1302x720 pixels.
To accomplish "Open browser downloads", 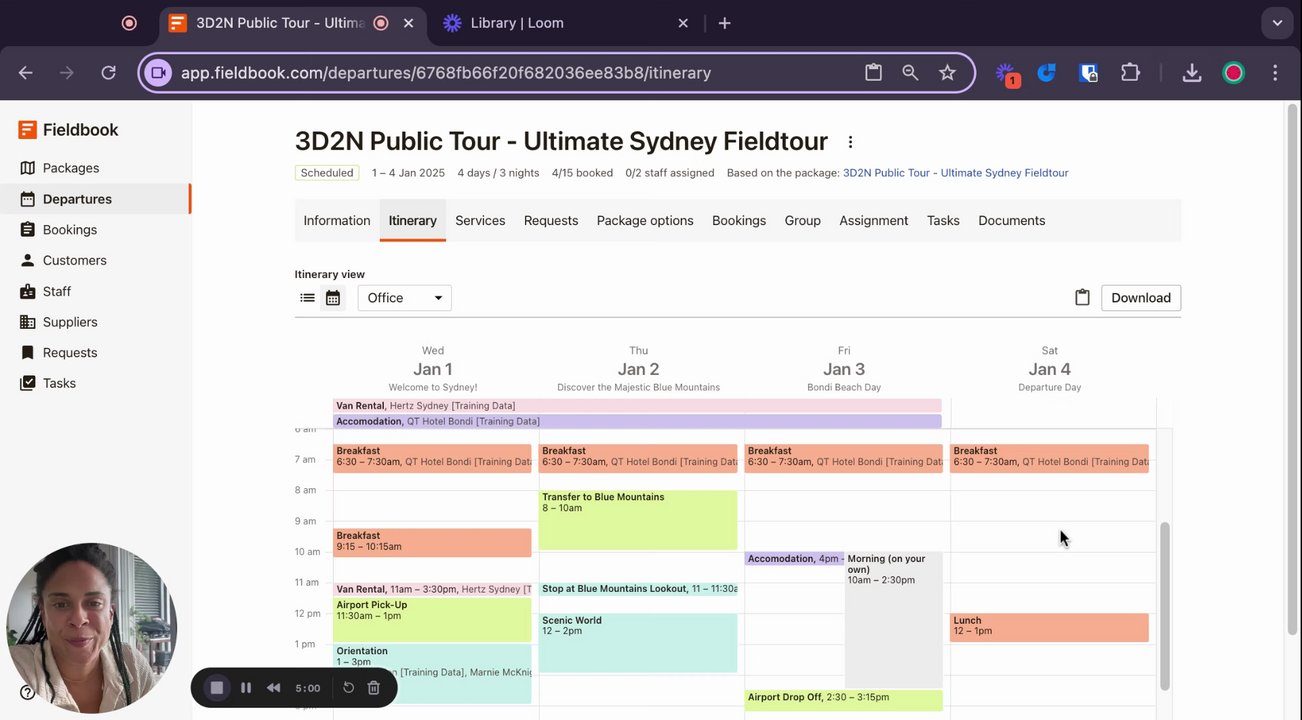I will [x=1191, y=73].
